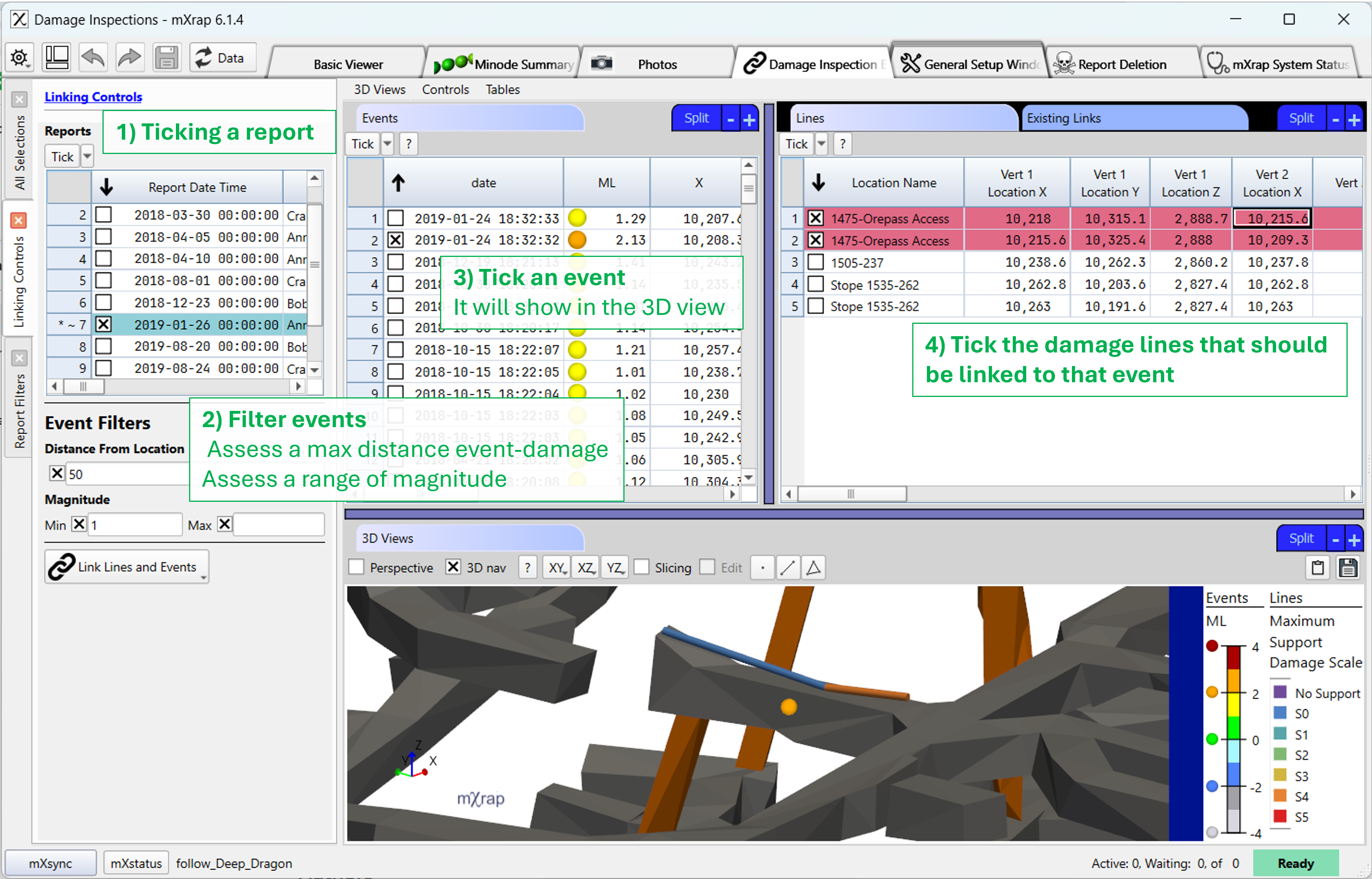1372x879 pixels.
Task: Click the save floppy disk icon
Action: pos(167,58)
